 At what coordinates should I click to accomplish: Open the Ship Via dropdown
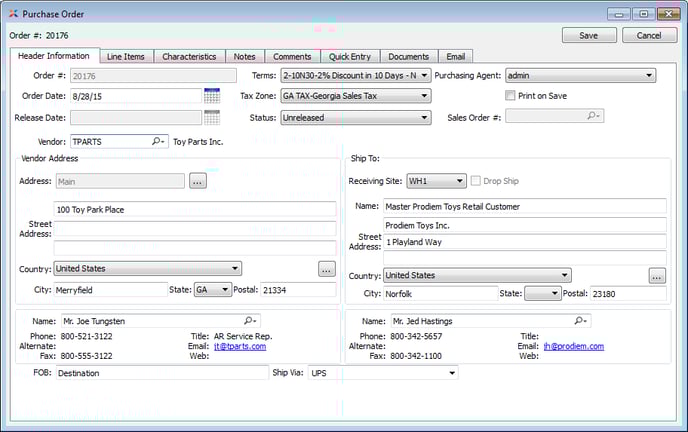(451, 373)
